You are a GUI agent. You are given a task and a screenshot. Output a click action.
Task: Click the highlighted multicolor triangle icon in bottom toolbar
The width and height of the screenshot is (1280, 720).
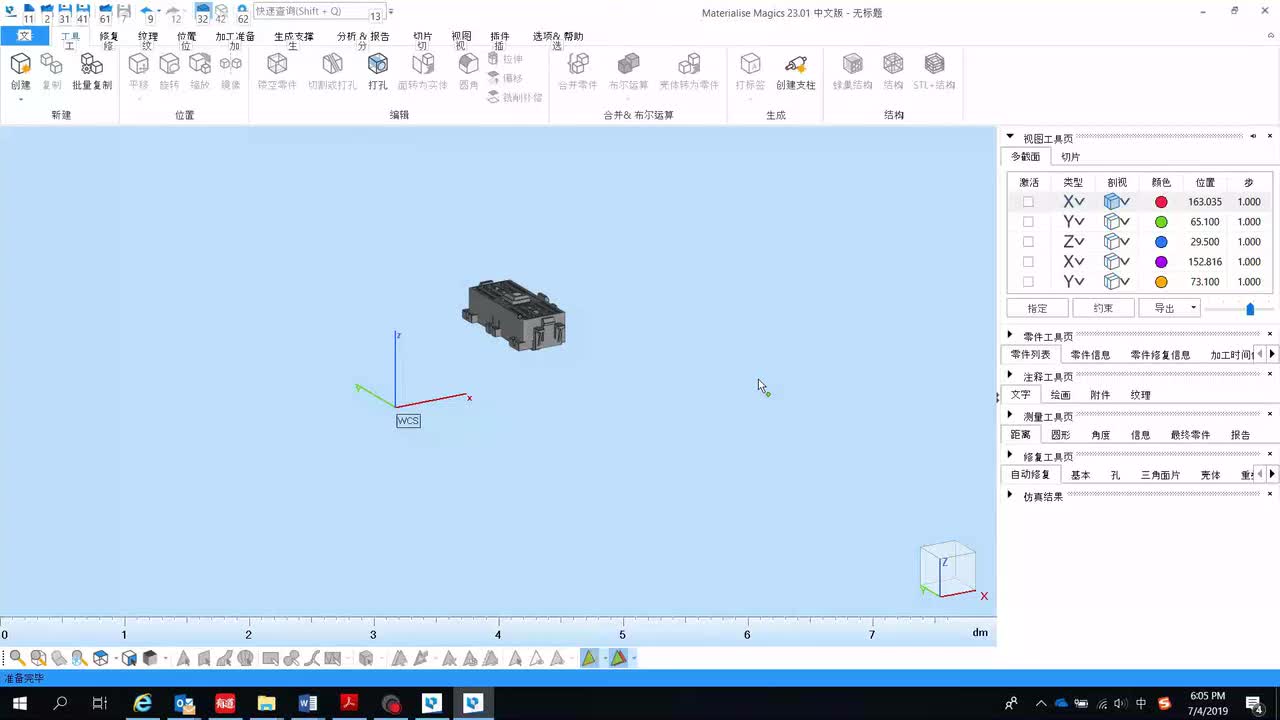(619, 658)
